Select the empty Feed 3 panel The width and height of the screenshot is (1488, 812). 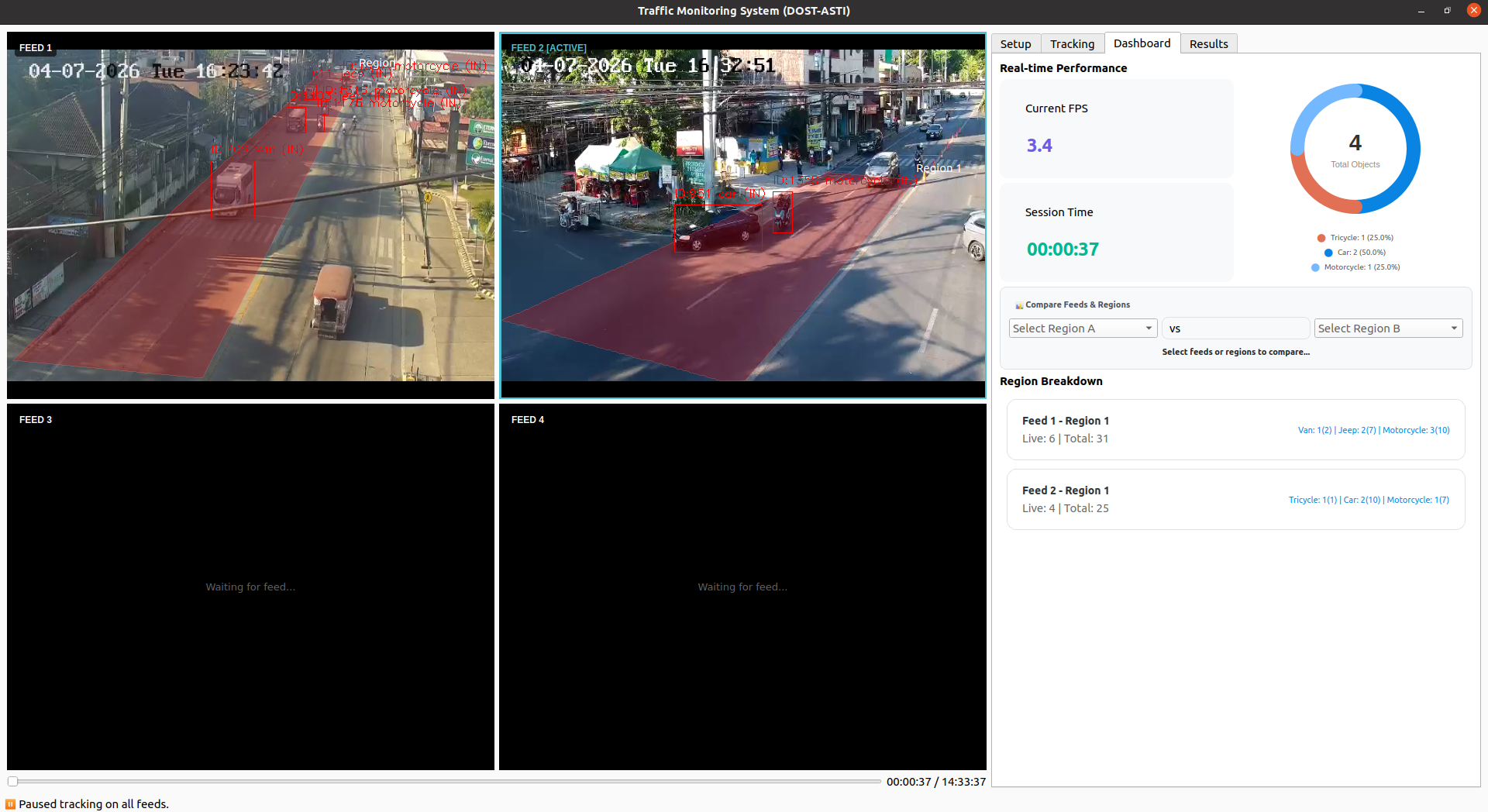point(250,587)
